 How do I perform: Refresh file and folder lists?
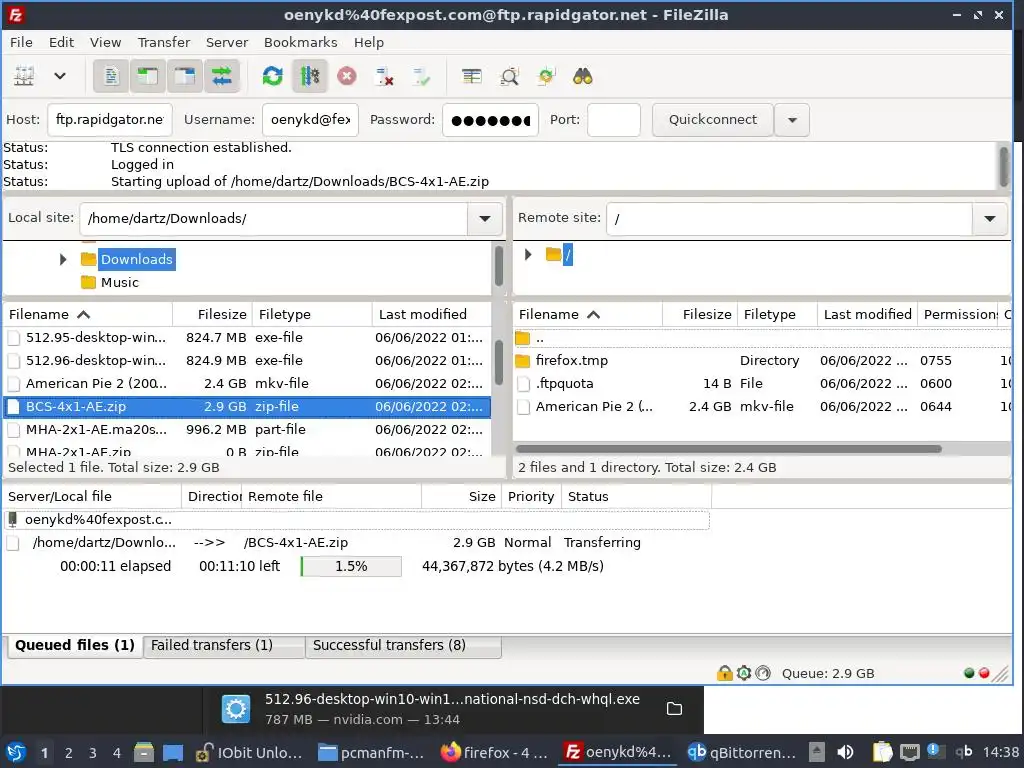click(272, 76)
